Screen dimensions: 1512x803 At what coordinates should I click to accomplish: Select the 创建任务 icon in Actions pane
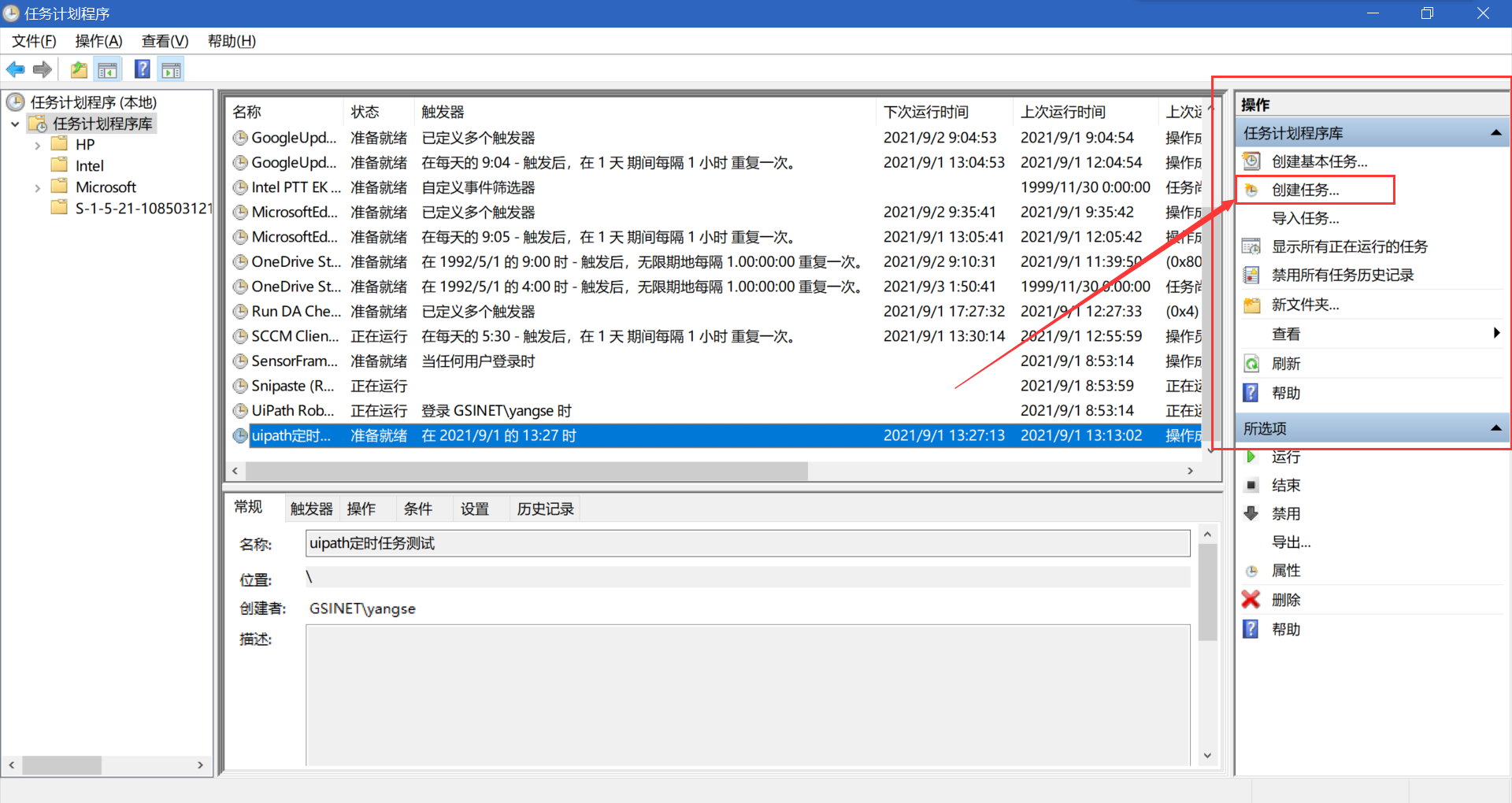click(1251, 189)
